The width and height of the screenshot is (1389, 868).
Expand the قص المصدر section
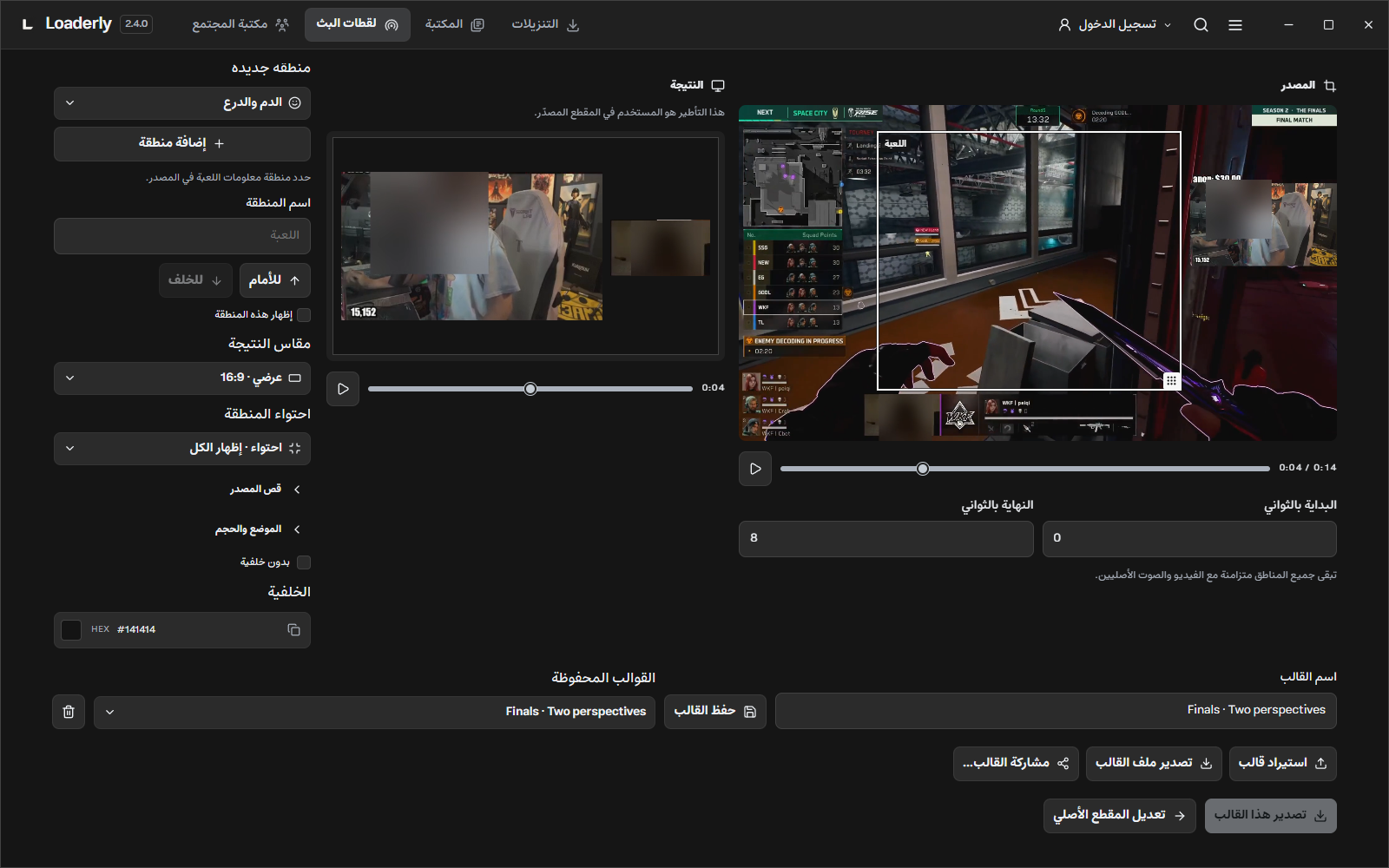point(265,490)
